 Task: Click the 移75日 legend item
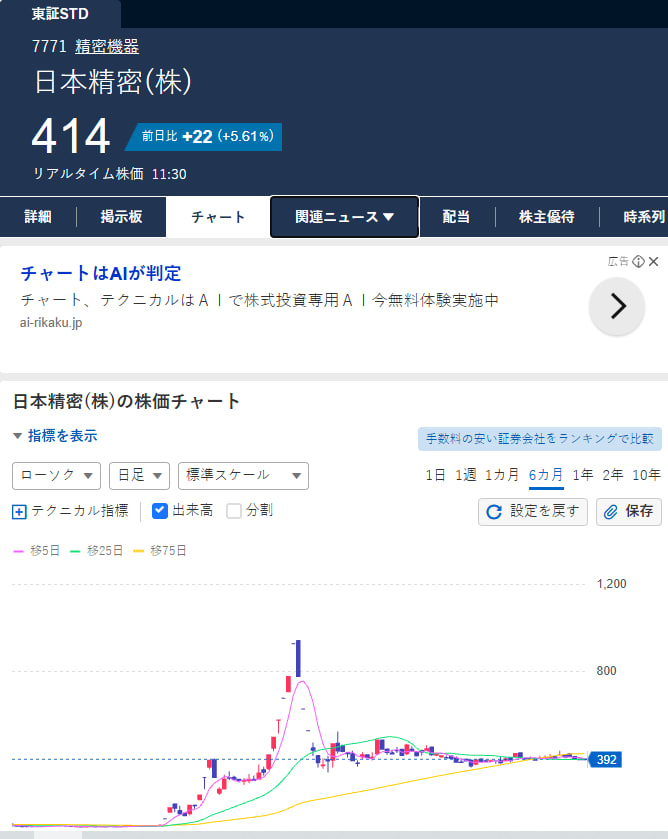160,551
